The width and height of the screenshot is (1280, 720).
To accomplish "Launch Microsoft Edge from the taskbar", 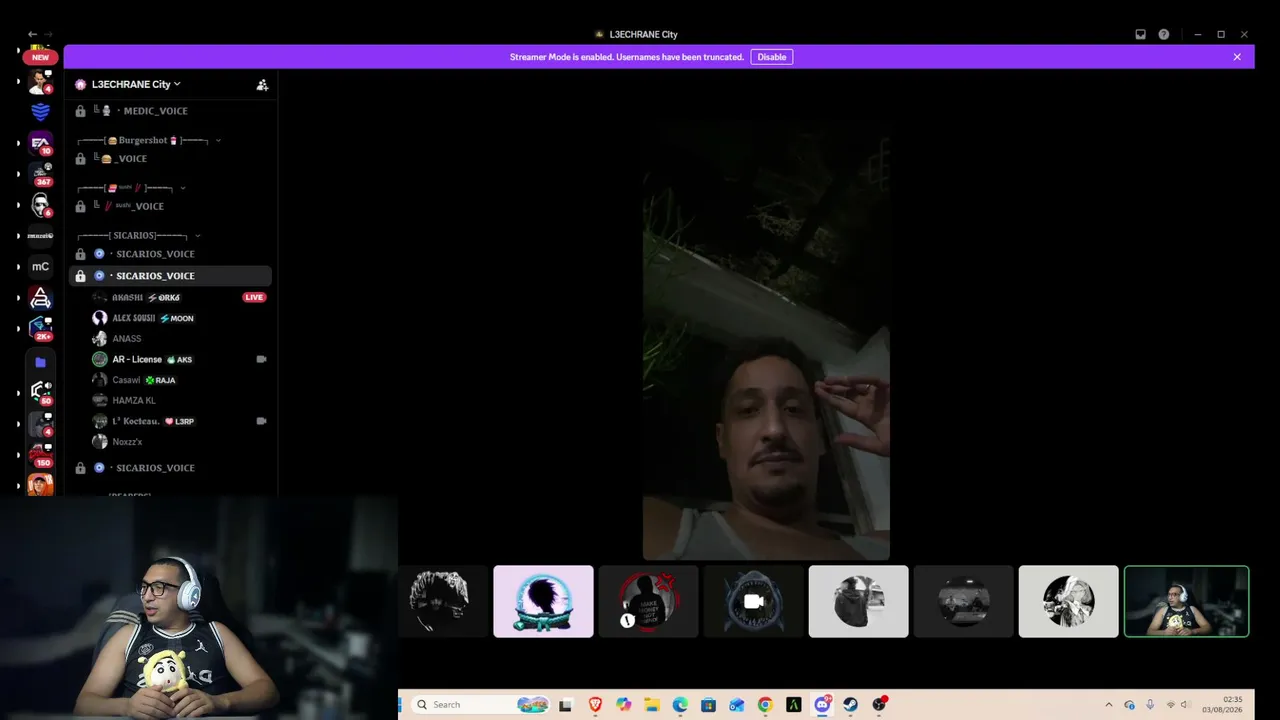I will (x=680, y=705).
